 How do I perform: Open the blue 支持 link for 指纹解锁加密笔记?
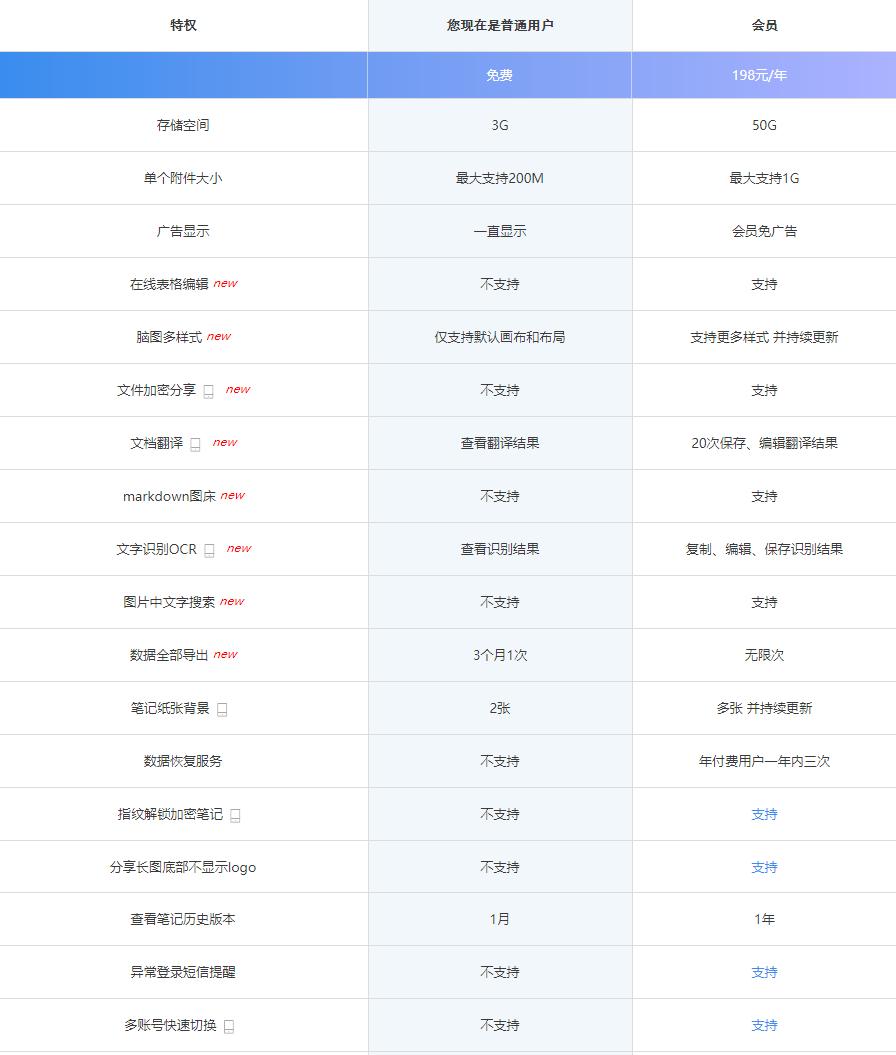point(763,814)
